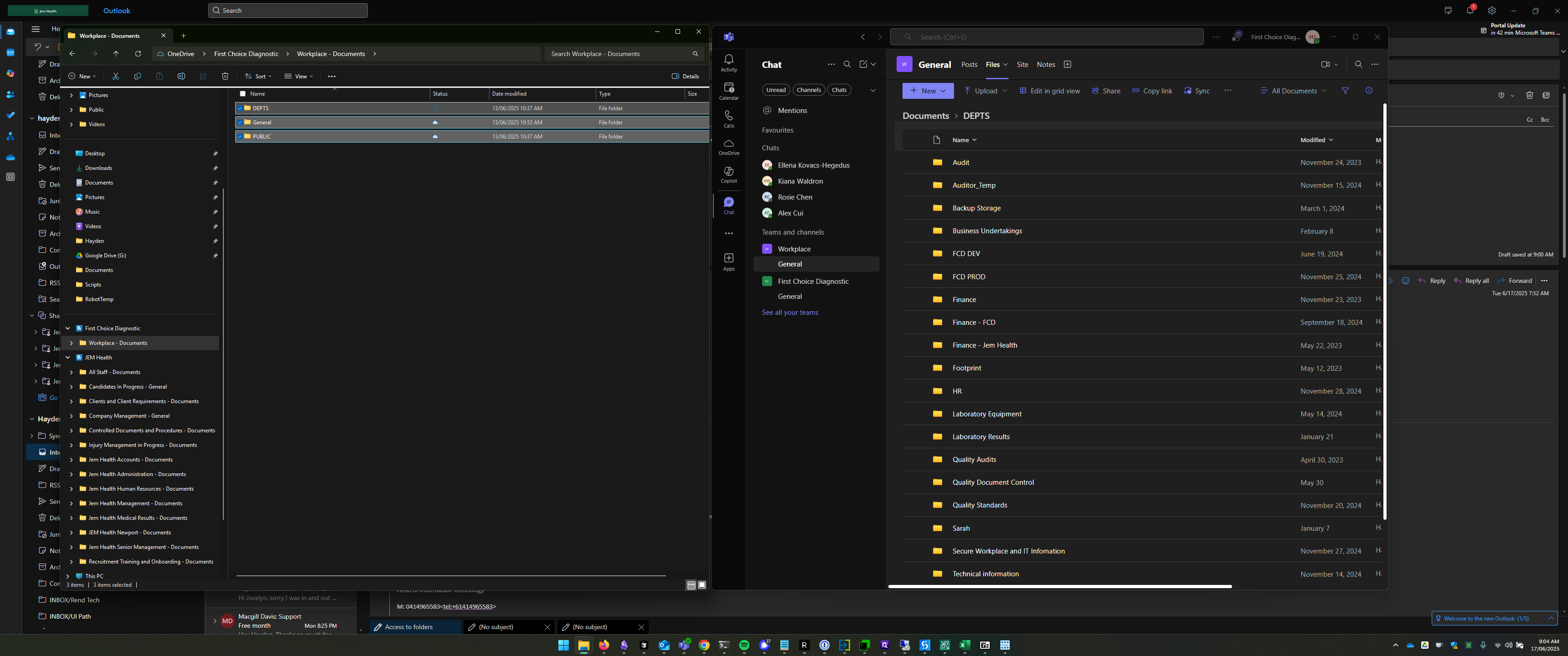The width and height of the screenshot is (1568, 656).
Task: Click Reply all in the Outlook message
Action: [1471, 281]
